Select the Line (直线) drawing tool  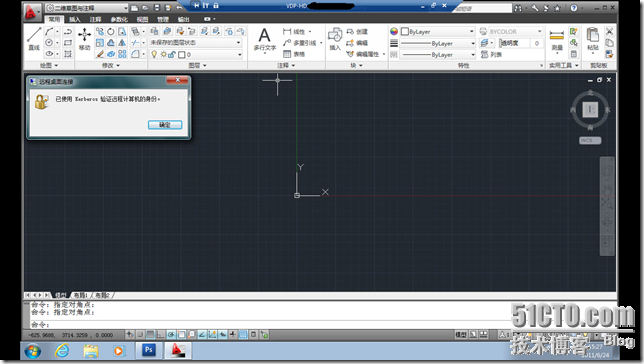tap(34, 39)
